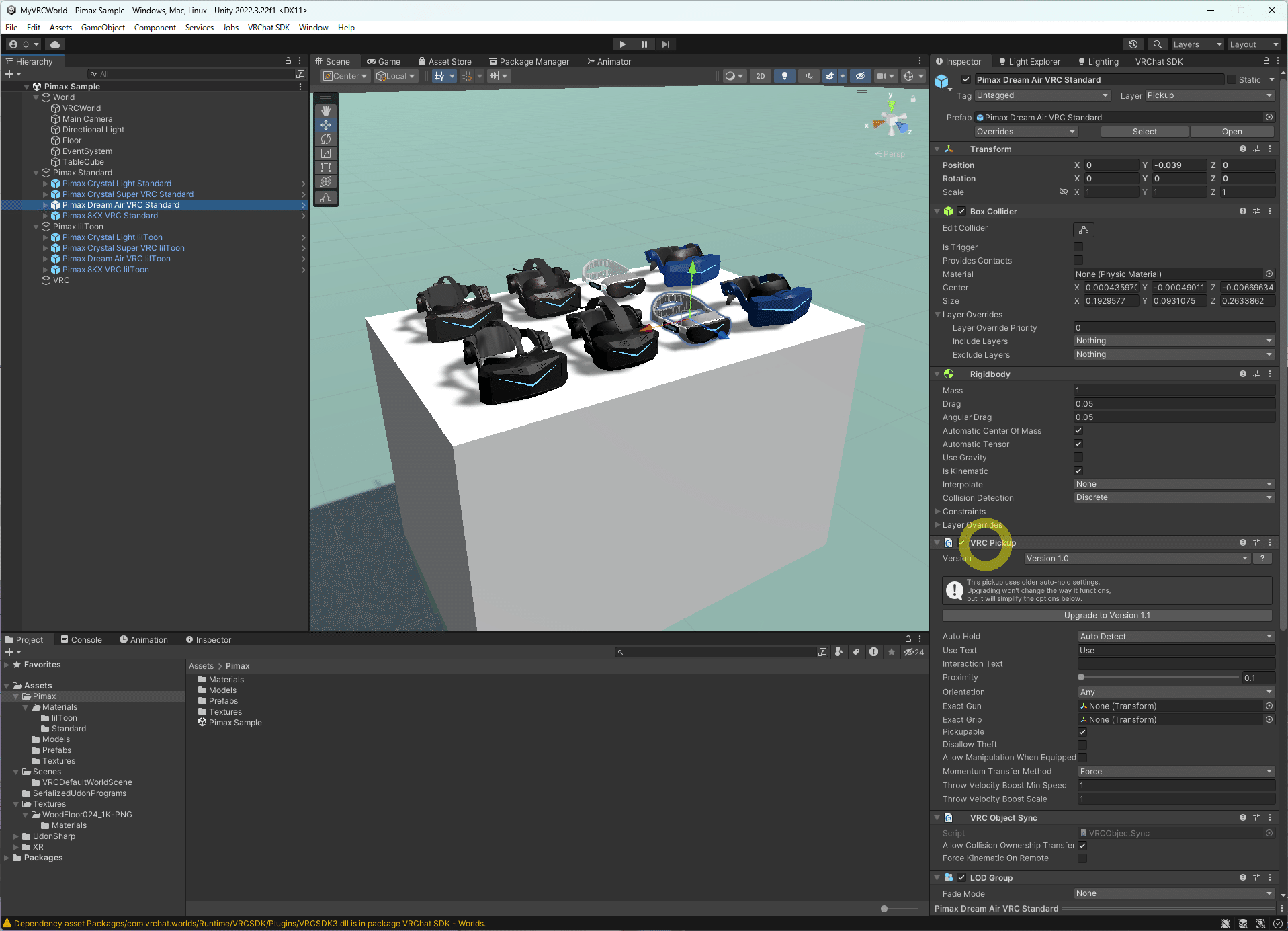Select the Move tool in Scene
The height and width of the screenshot is (931, 1288).
pos(326,125)
